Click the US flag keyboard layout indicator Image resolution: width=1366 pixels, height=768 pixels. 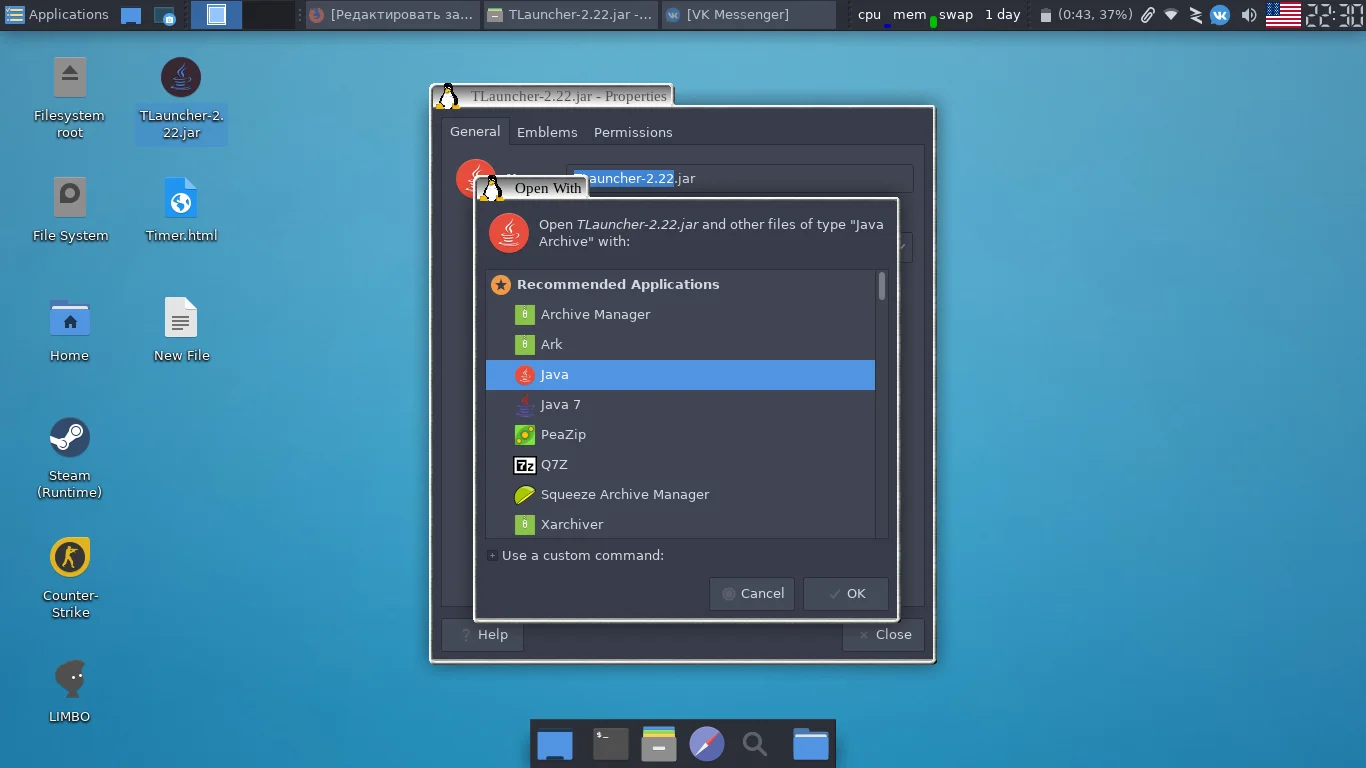(1283, 14)
